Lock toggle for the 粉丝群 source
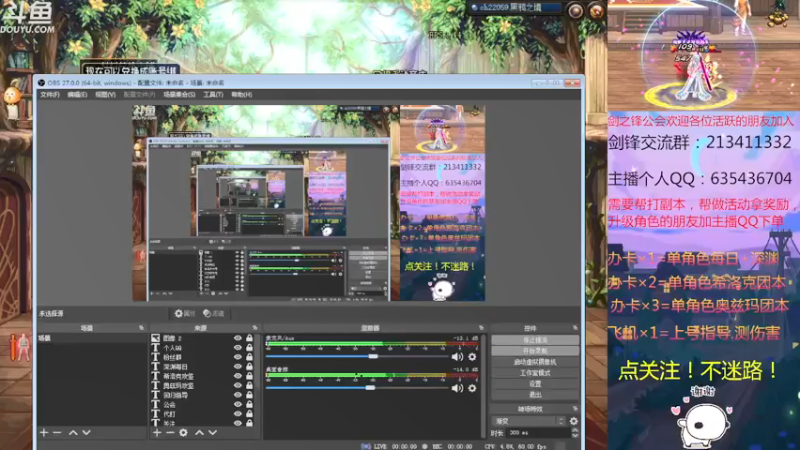800x450 pixels. tap(249, 357)
